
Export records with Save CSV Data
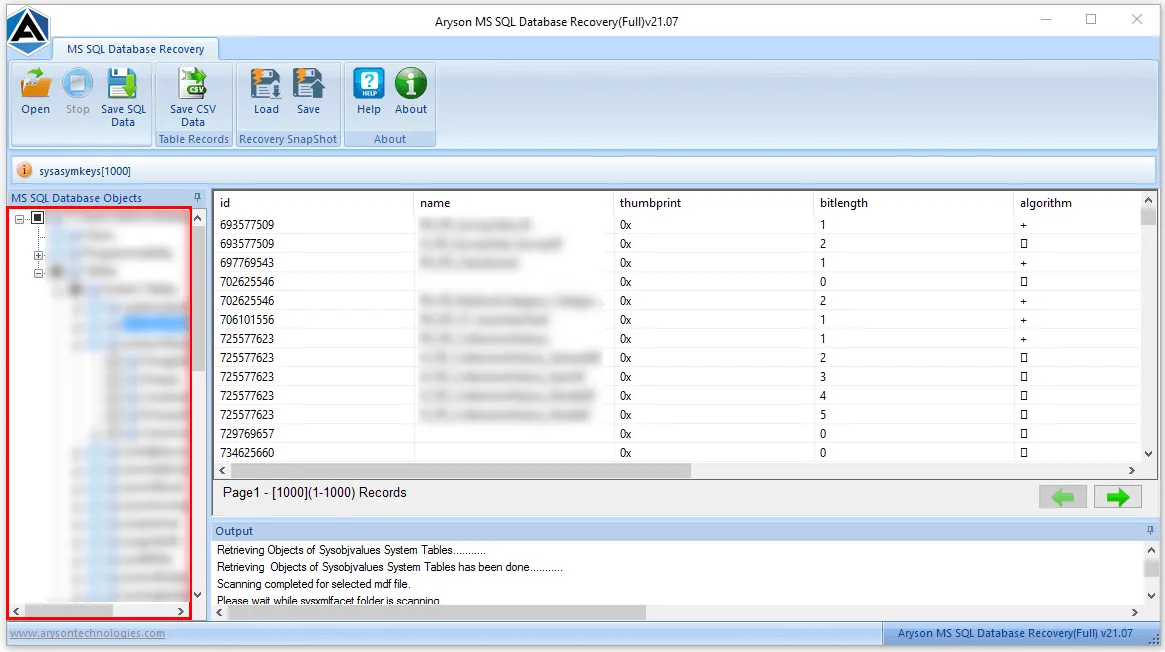pyautogui.click(x=192, y=97)
